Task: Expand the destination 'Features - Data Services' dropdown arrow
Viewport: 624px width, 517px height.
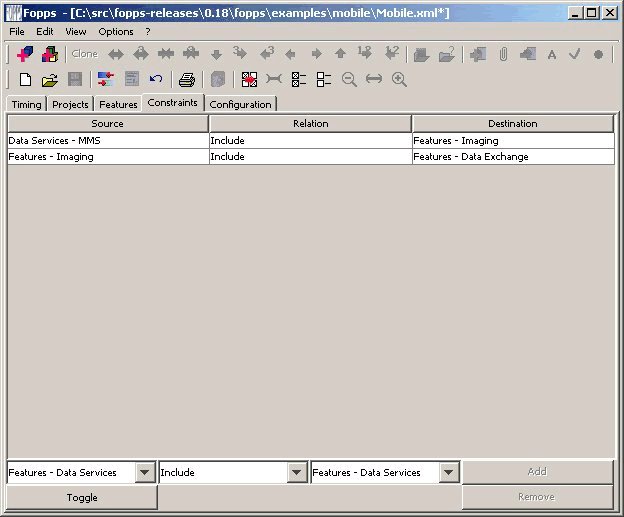Action: pyautogui.click(x=448, y=472)
